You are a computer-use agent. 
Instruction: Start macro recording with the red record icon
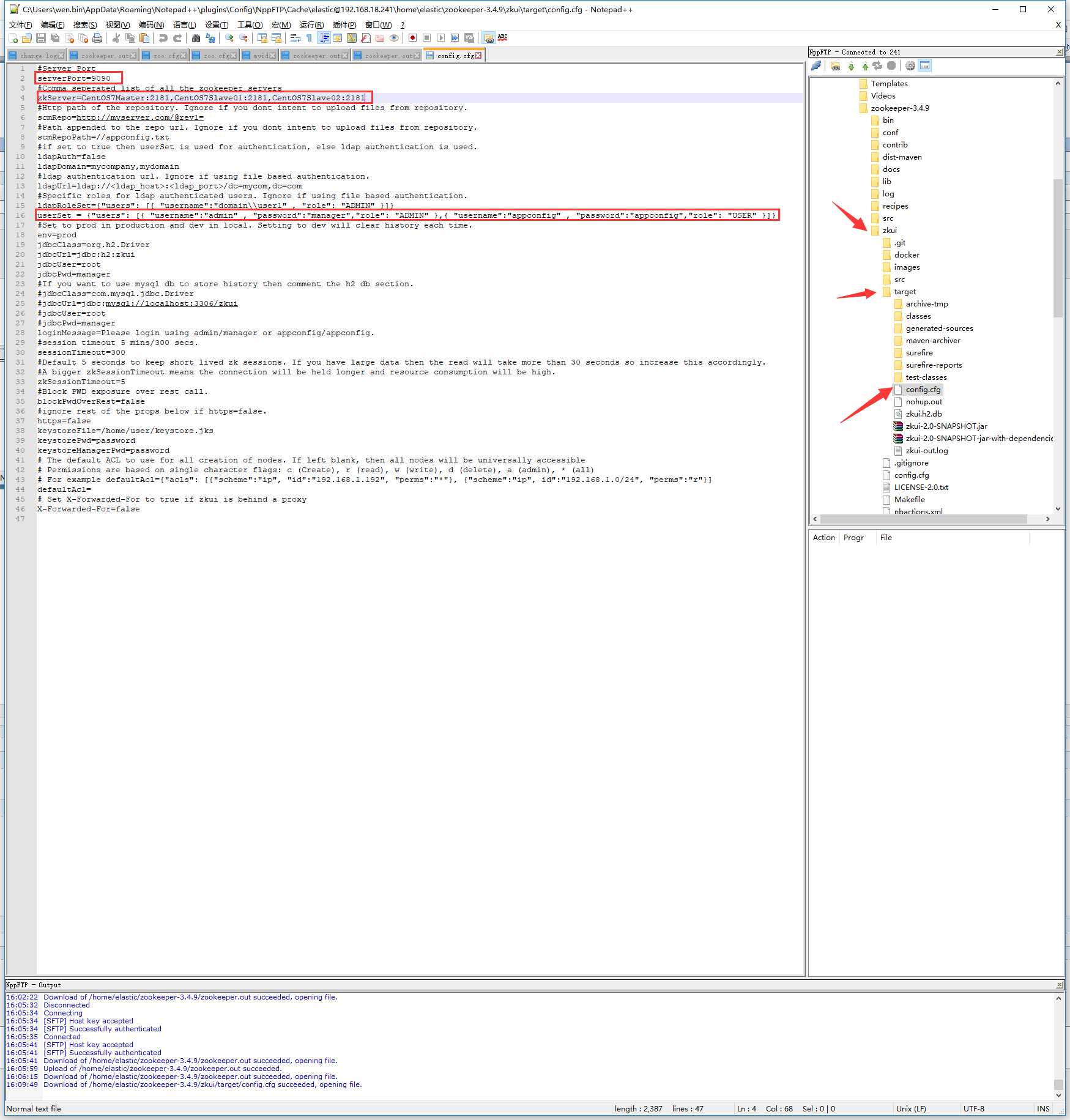(413, 38)
